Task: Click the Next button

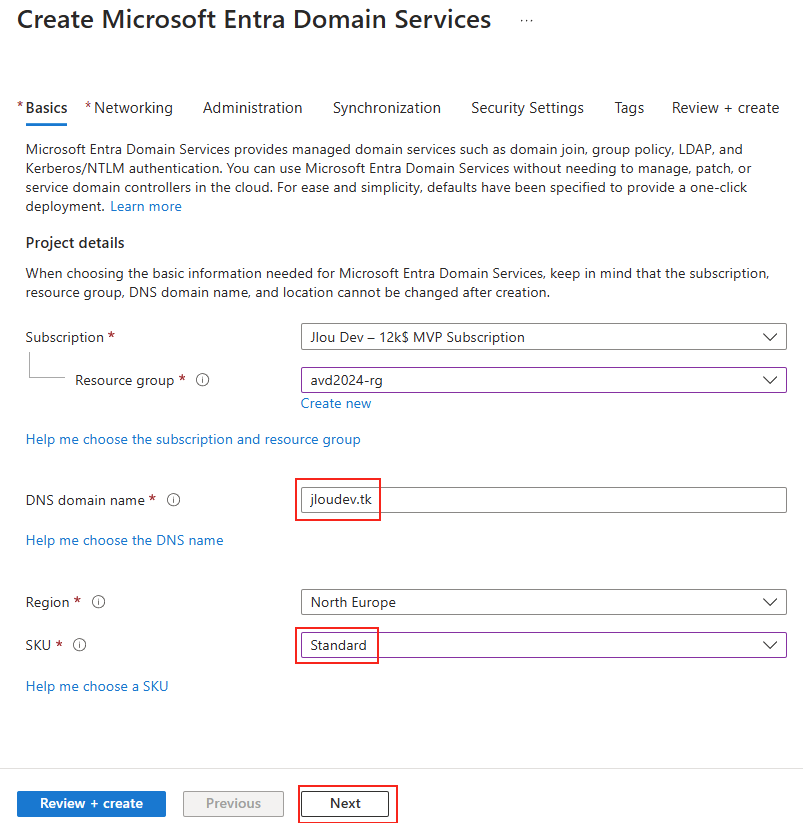Action: tap(345, 804)
